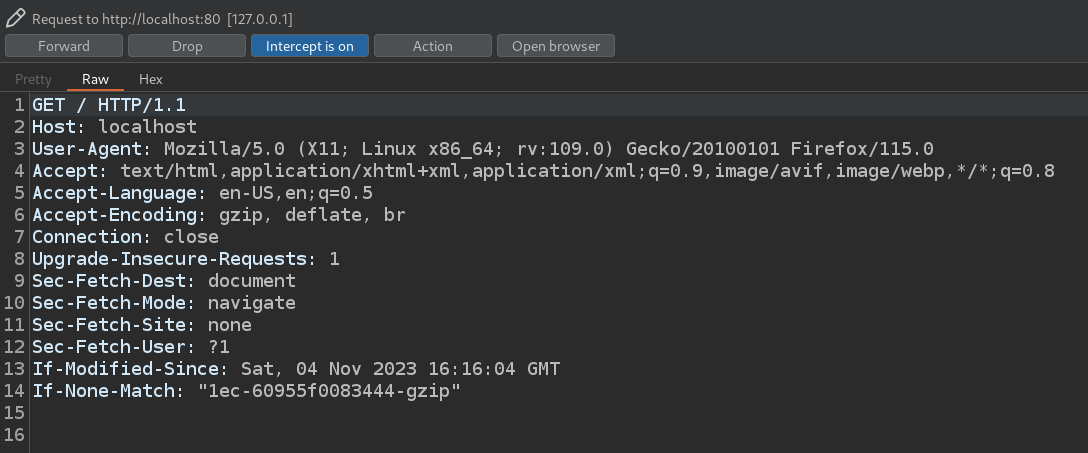Select the Connection: close line
Viewport: 1088px width, 453px height.
[126, 237]
